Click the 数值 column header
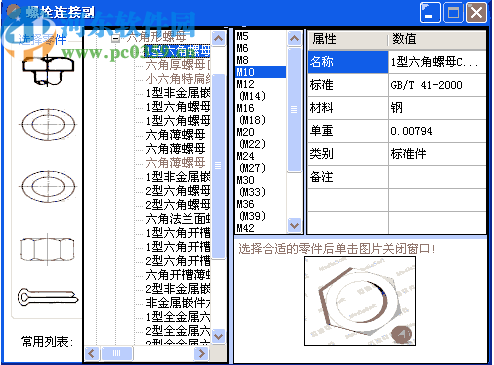 [x=437, y=39]
